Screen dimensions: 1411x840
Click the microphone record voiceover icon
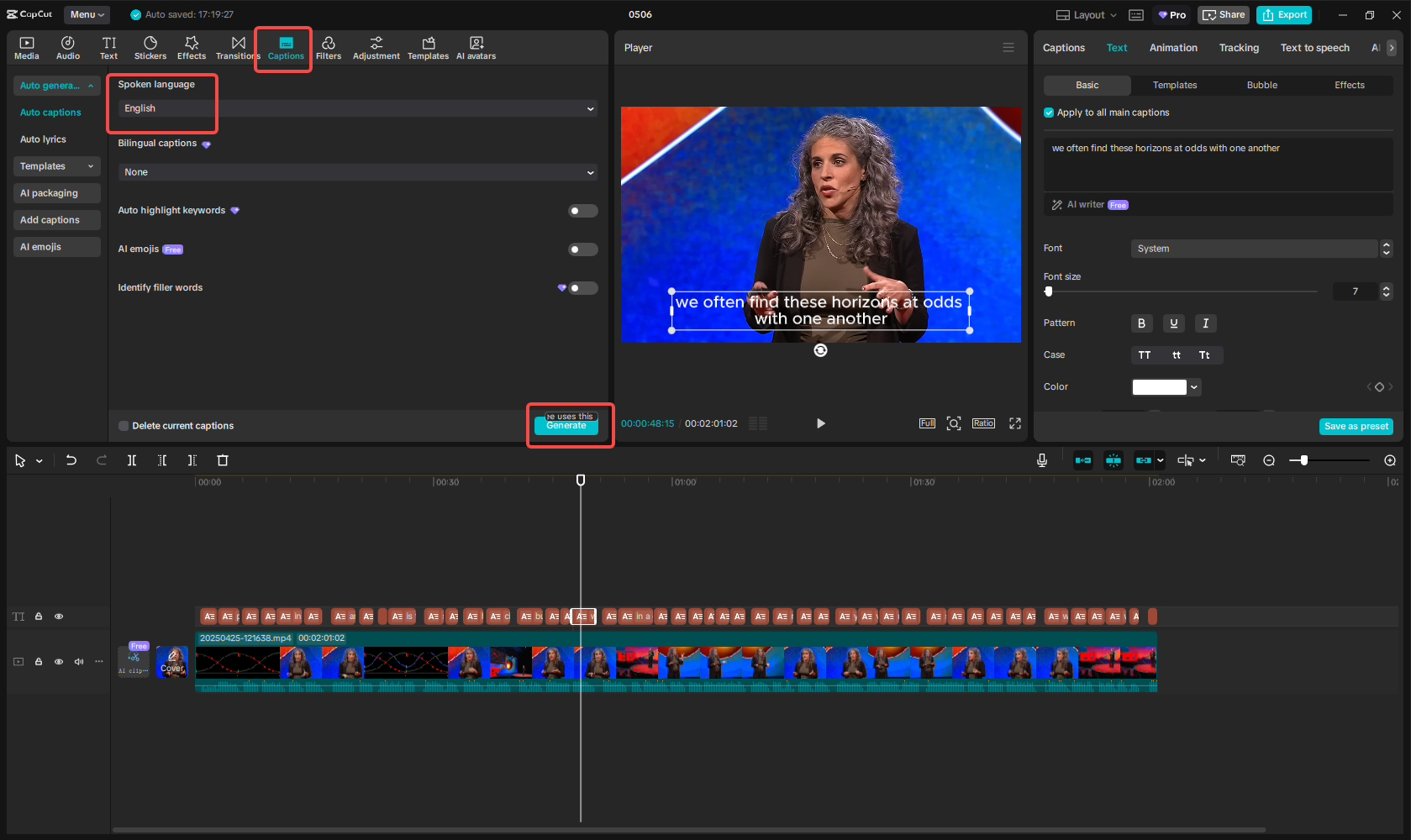[1042, 460]
